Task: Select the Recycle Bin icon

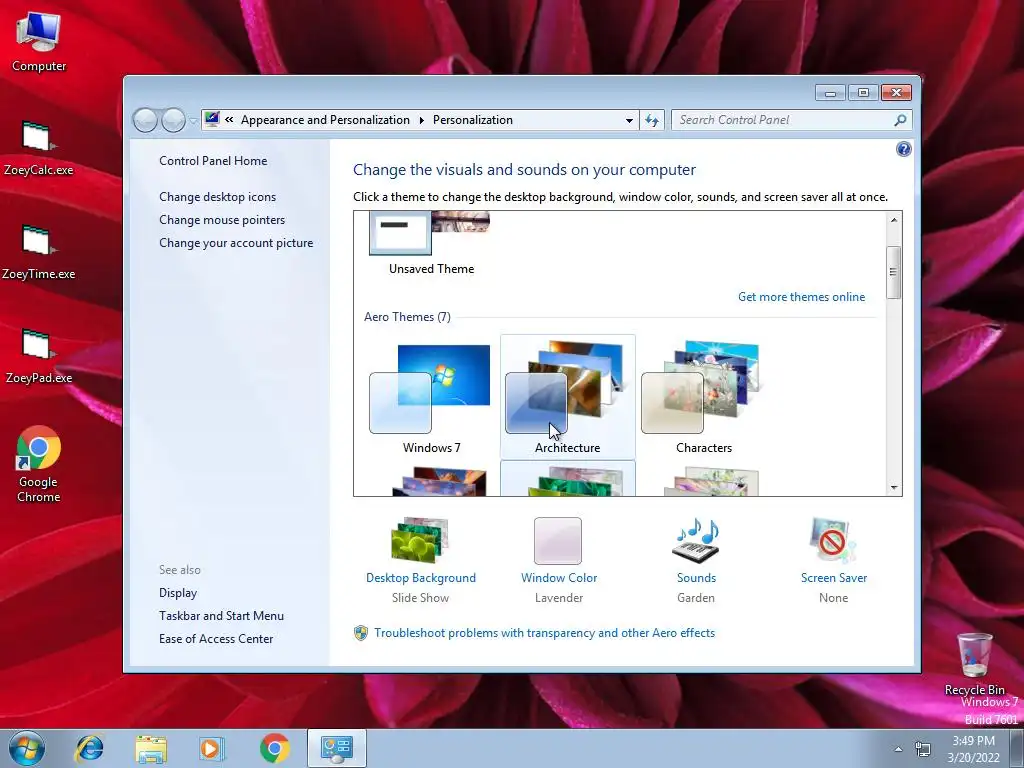Action: click(974, 664)
